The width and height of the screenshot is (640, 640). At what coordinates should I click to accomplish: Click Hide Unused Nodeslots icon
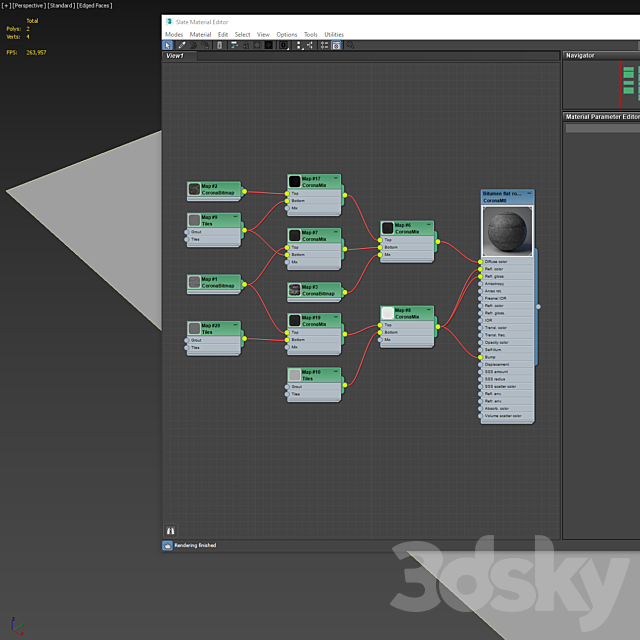point(246,45)
